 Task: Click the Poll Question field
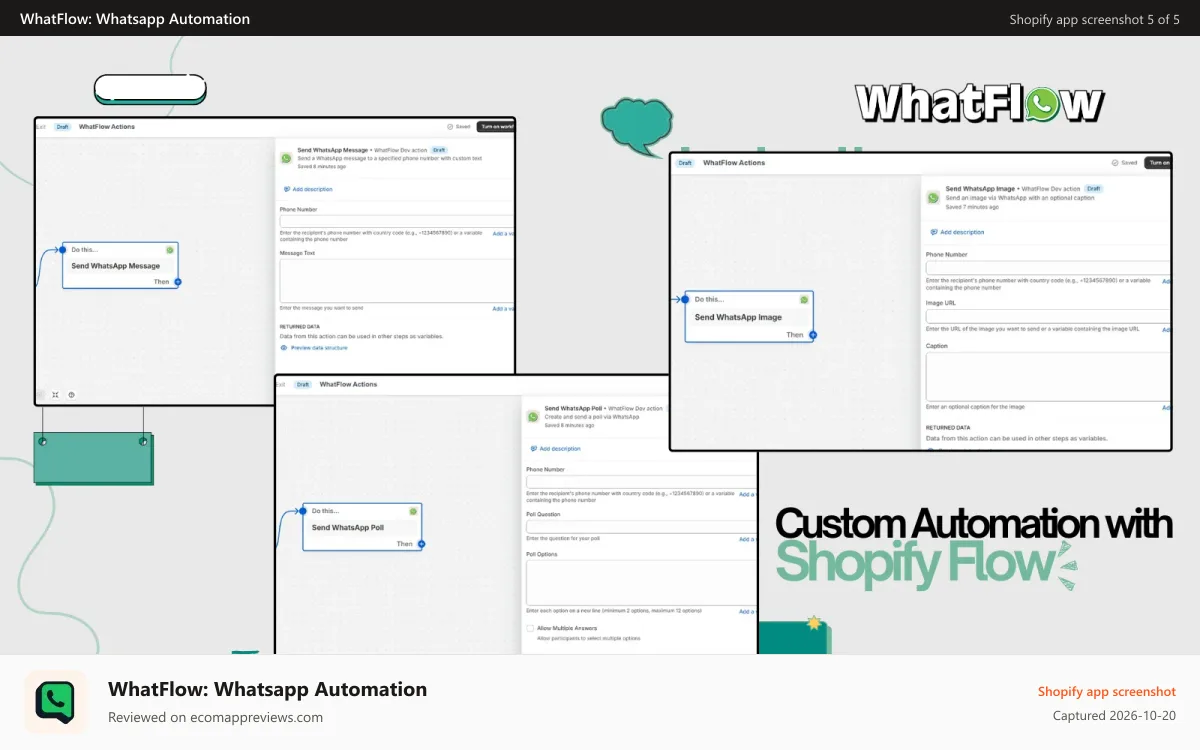click(x=642, y=527)
